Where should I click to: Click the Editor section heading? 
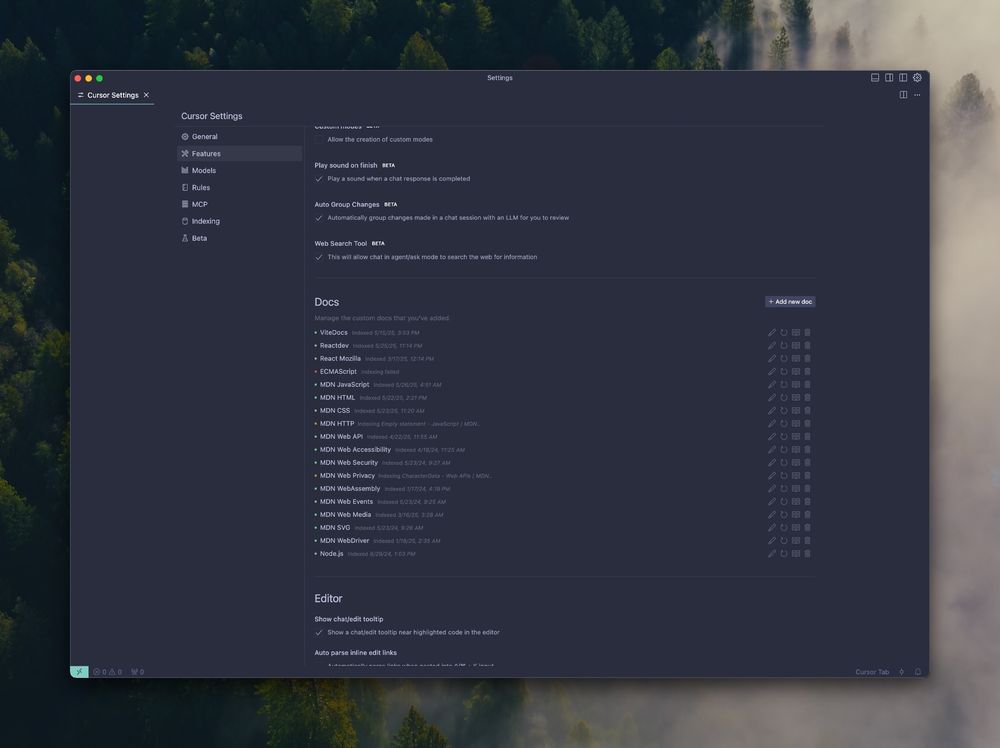pos(328,599)
